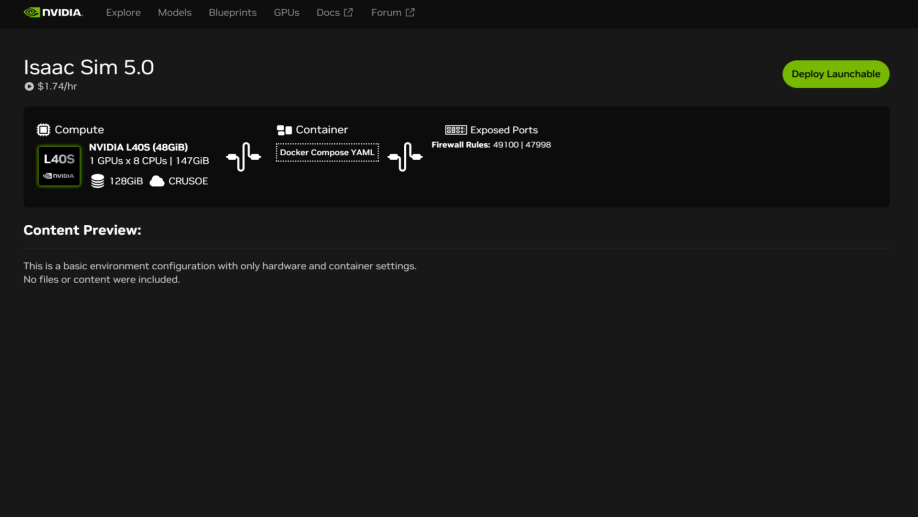
Task: Click the 'No files or content were included' line
Action: coord(101,279)
